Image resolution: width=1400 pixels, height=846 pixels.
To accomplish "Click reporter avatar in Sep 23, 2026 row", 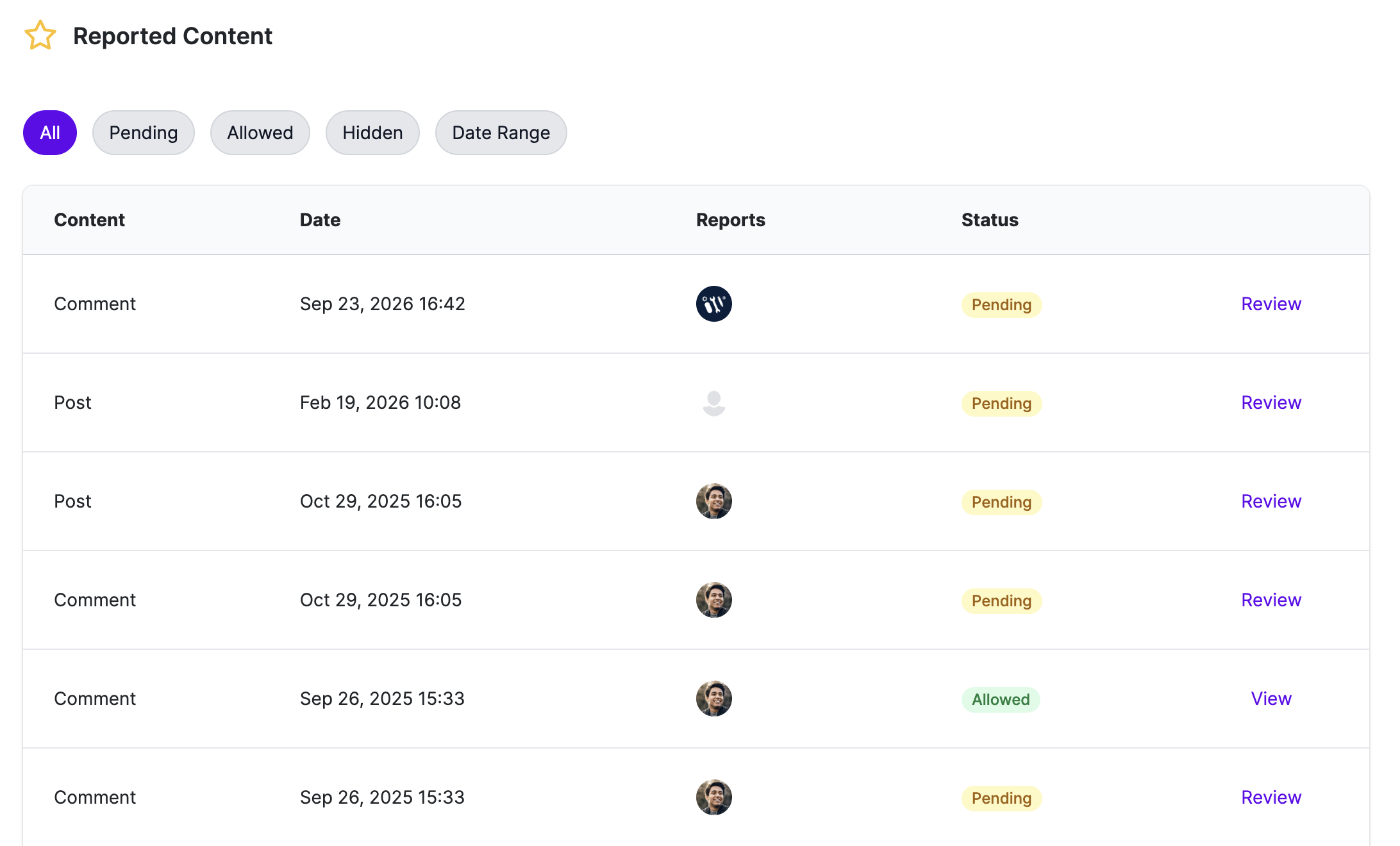I will pos(713,304).
